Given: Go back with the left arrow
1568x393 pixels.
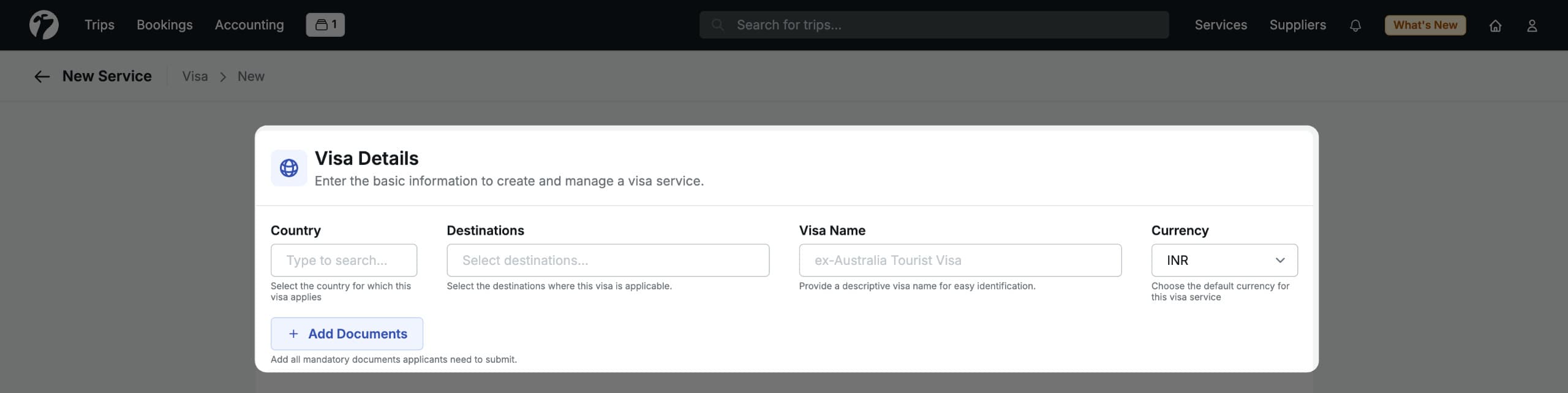Looking at the screenshot, I should 42,77.
